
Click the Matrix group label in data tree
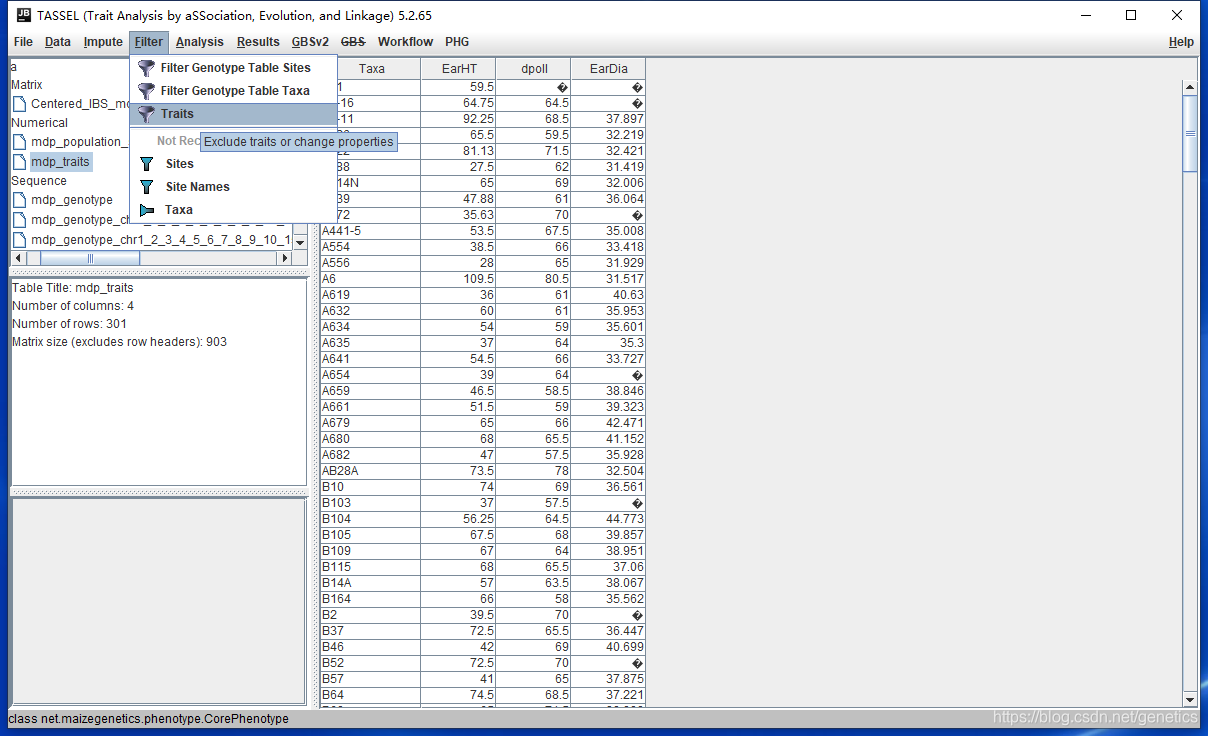point(27,85)
